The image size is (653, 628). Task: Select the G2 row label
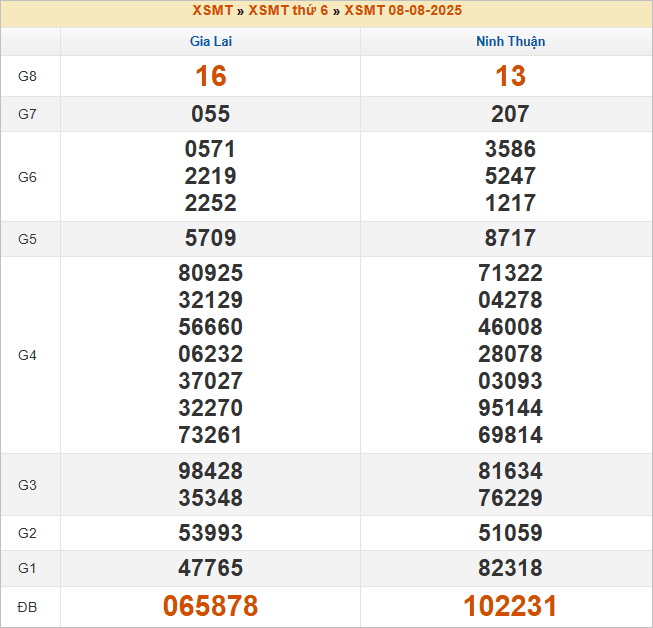tap(27, 533)
